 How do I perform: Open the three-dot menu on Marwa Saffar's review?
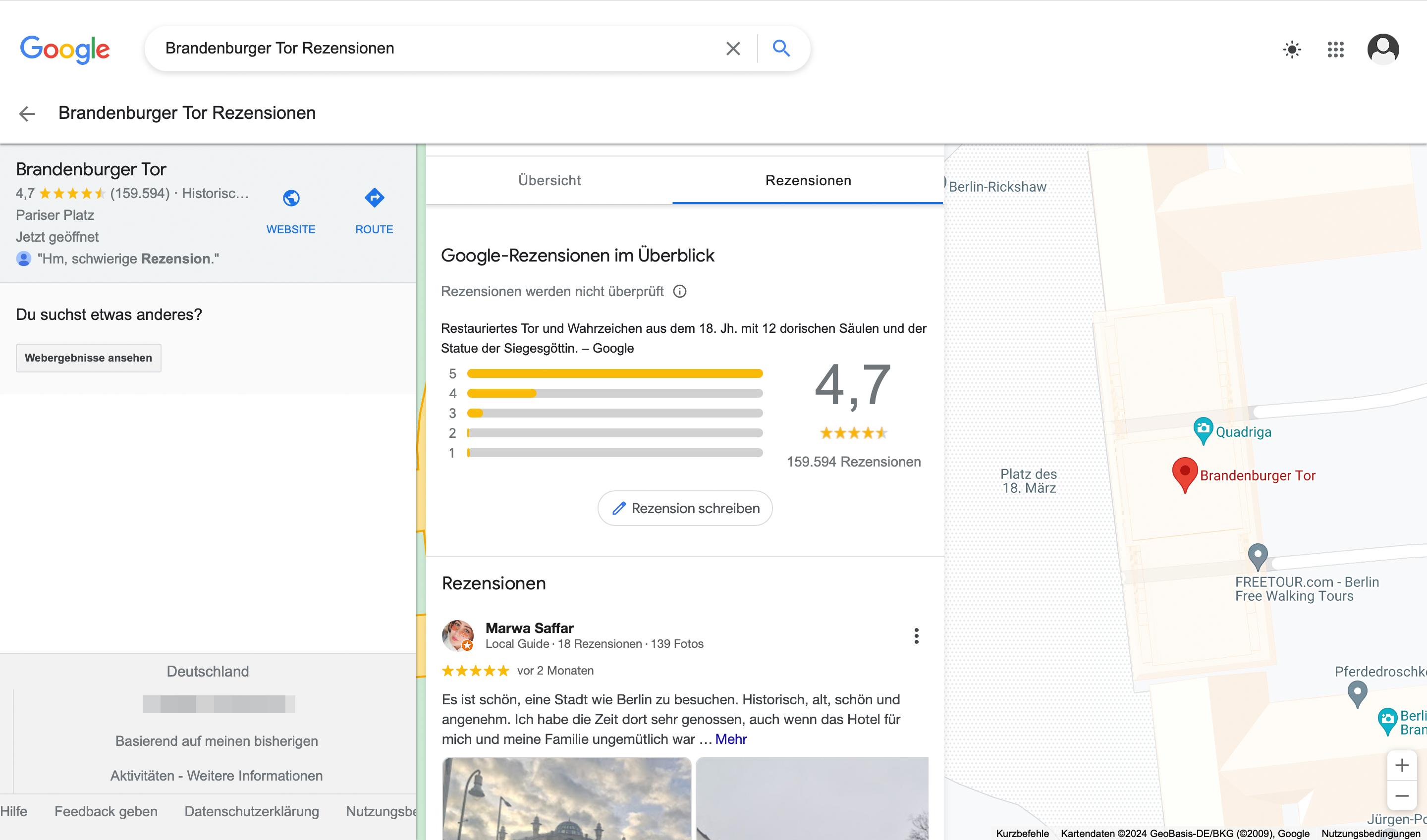coord(916,635)
